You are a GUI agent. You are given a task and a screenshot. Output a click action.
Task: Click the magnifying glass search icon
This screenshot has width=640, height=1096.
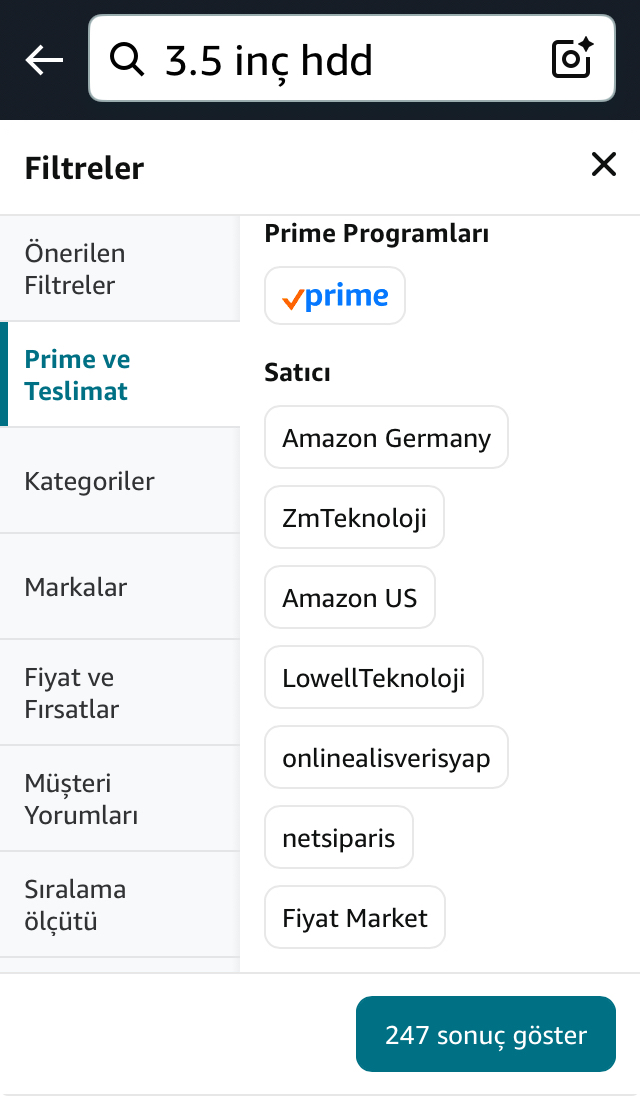click(x=127, y=59)
